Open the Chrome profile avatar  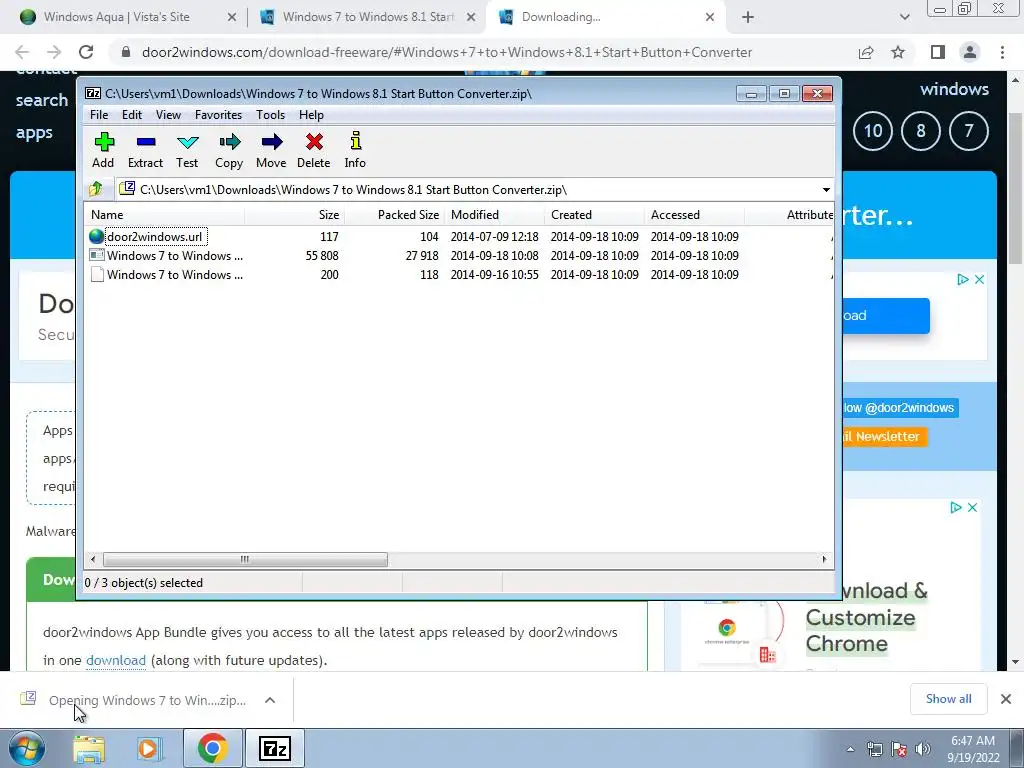(x=970, y=52)
